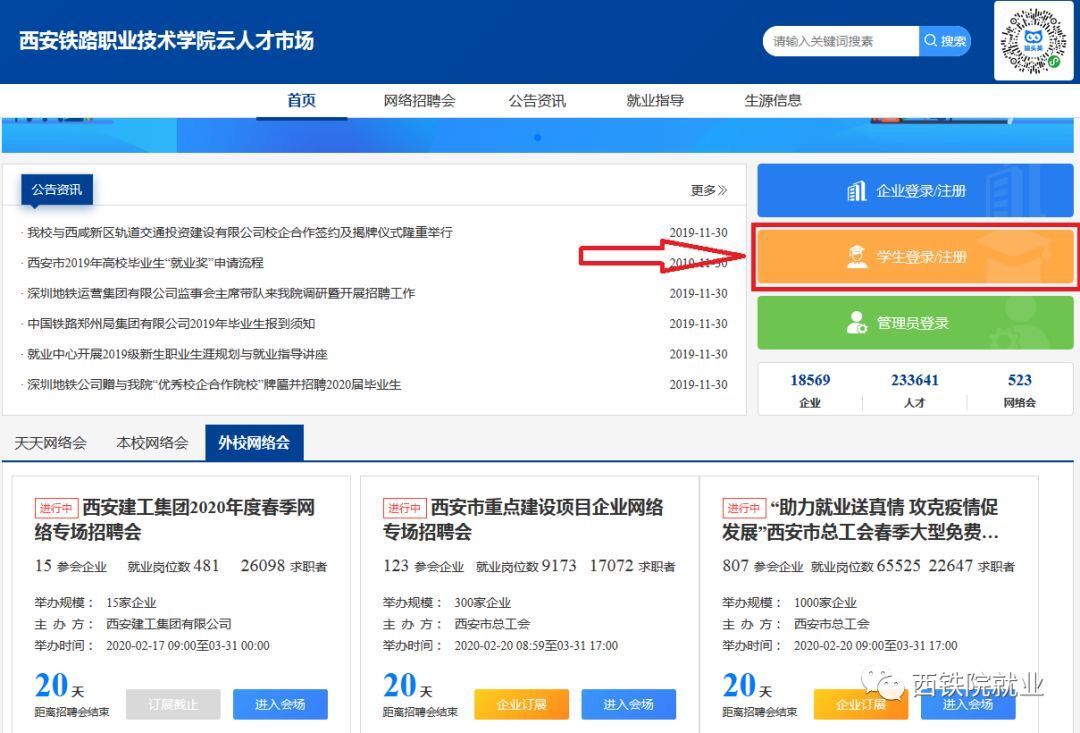Click the QR code image
The height and width of the screenshot is (733, 1080).
pos(1033,41)
